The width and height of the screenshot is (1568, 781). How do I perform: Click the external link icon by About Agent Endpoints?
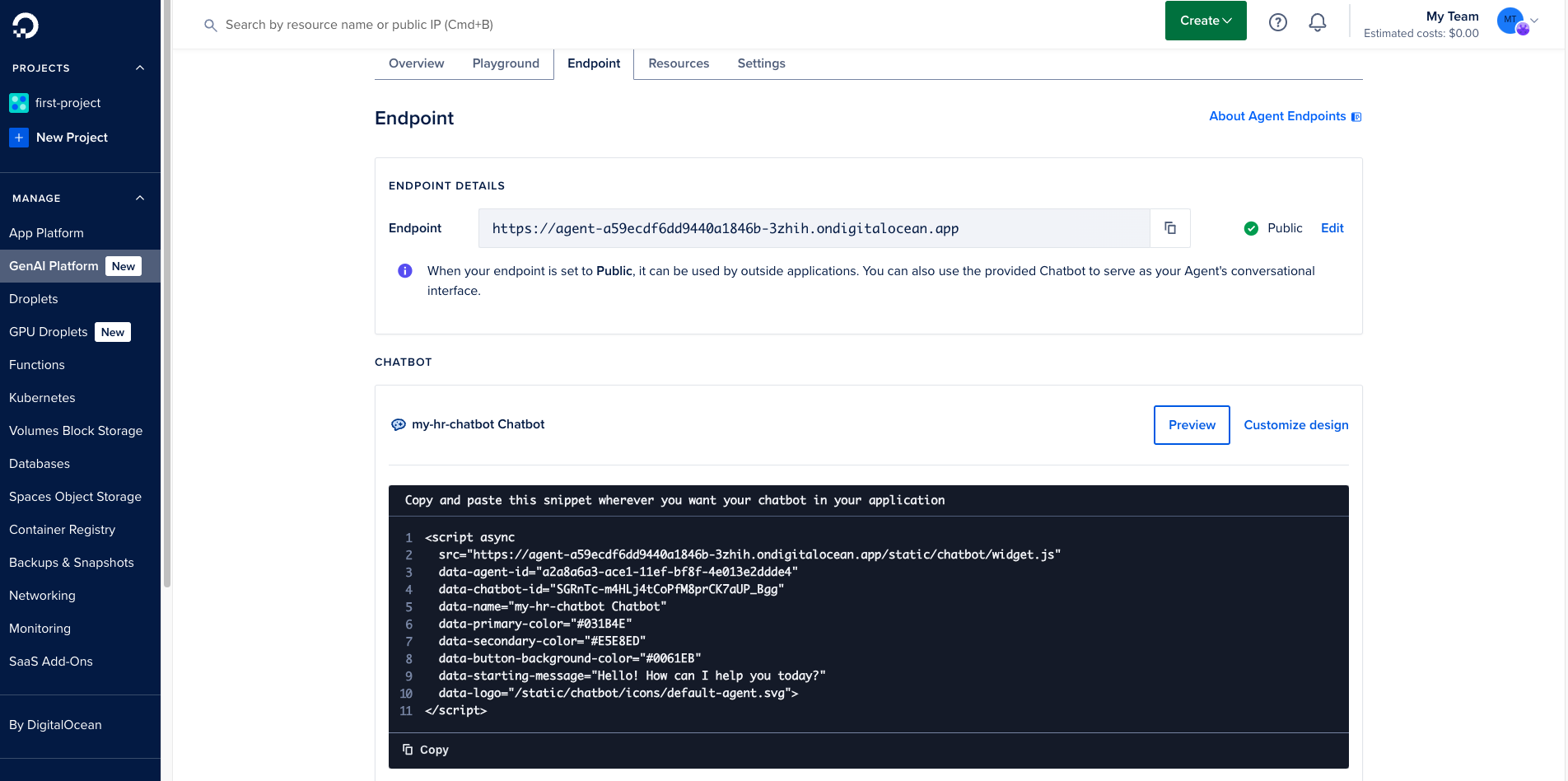coord(1356,117)
